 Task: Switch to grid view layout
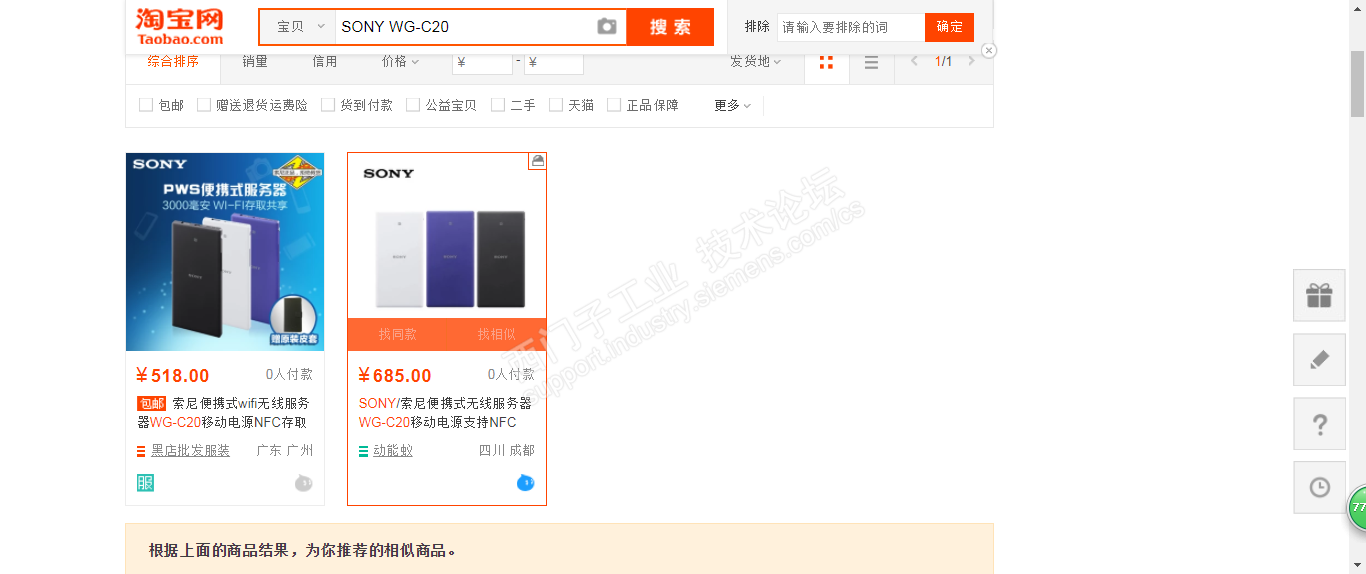(x=826, y=62)
